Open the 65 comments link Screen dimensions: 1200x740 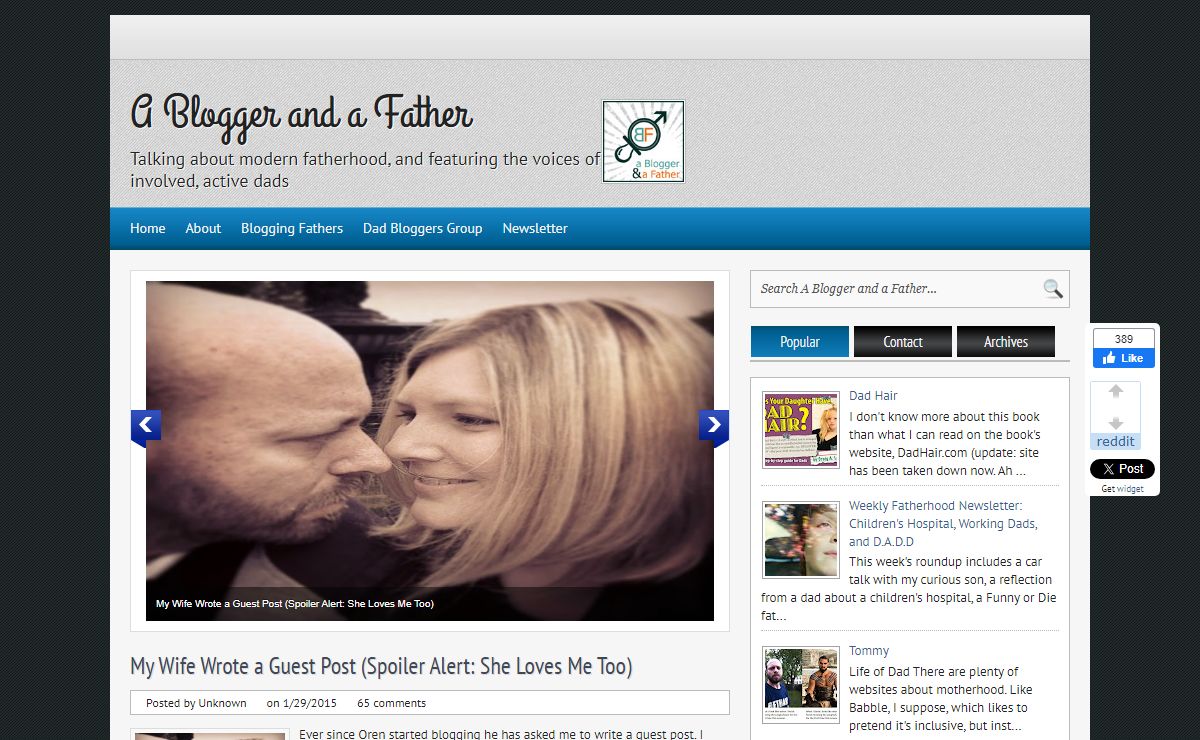tap(391, 703)
